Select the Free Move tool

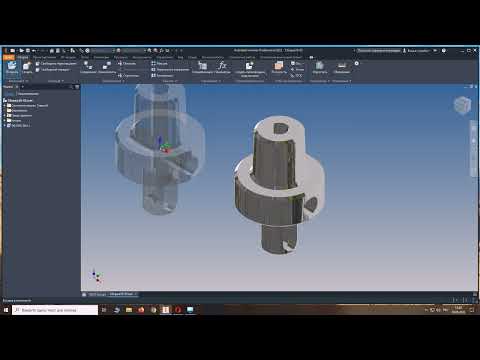click(x=56, y=63)
